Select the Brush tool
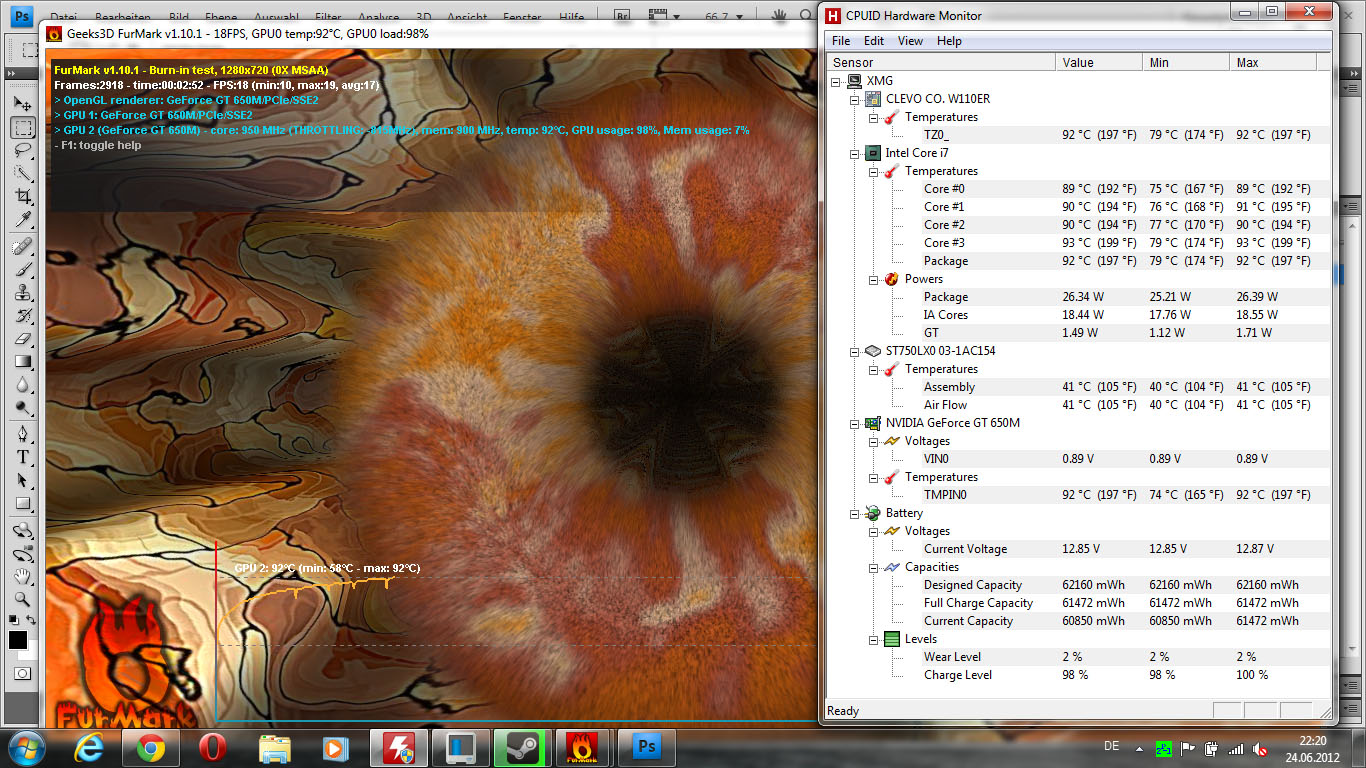The width and height of the screenshot is (1366, 768). click(22, 269)
